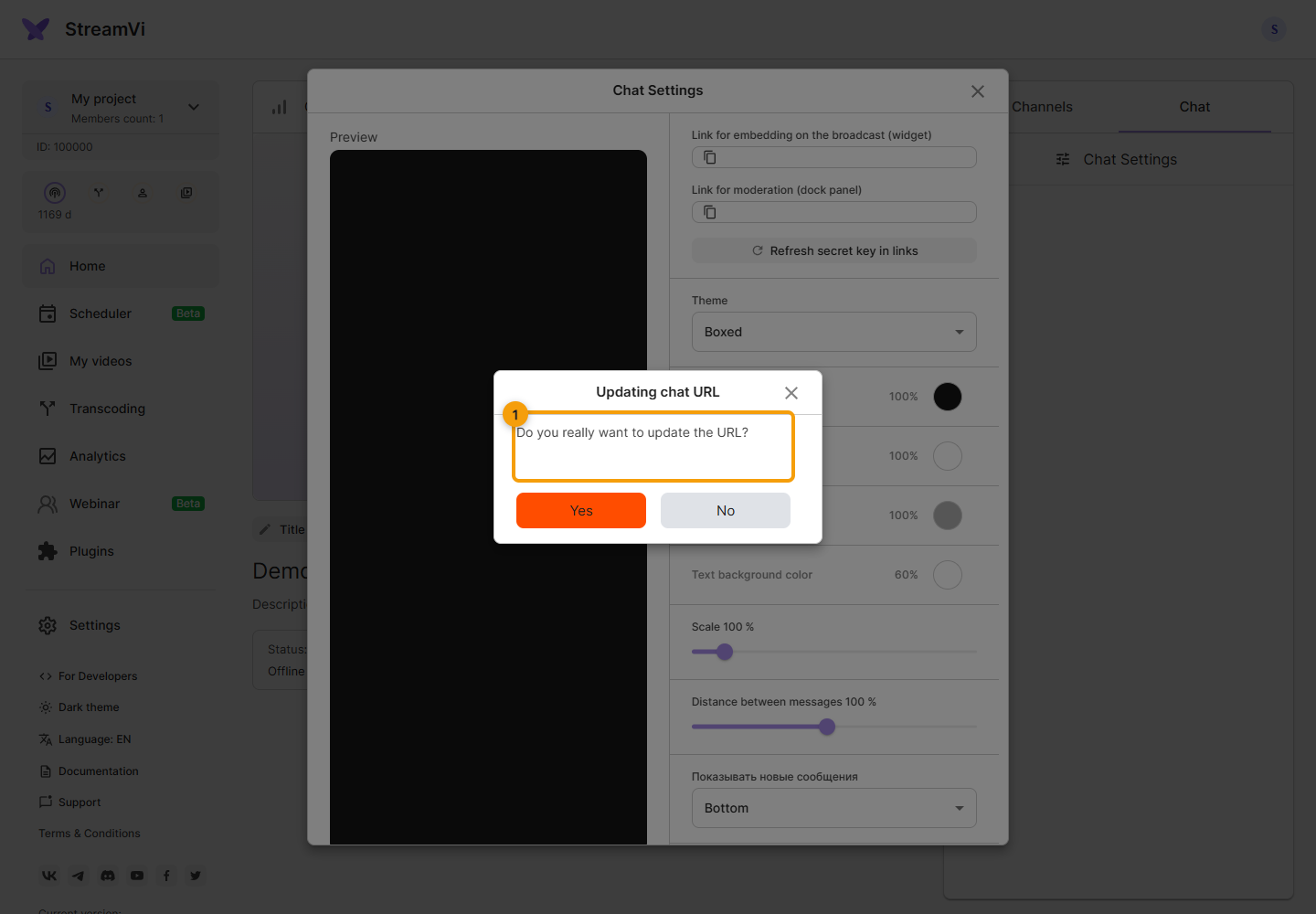Screen dimensions: 1316x914
Task: Open the Webinar section
Action: (121, 504)
